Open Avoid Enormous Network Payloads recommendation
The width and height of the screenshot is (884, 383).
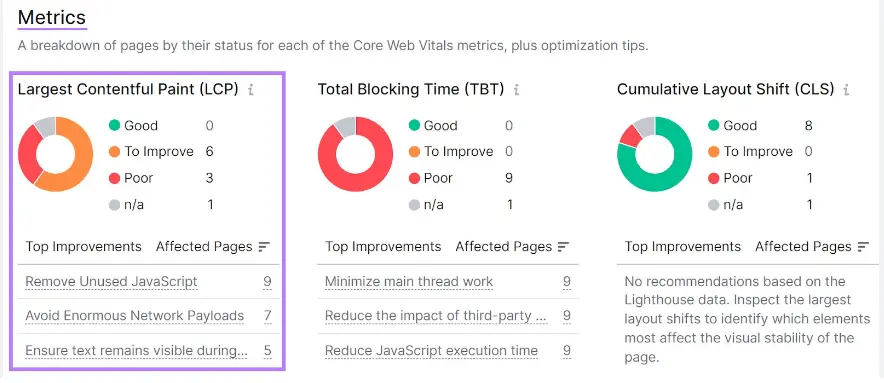click(135, 316)
